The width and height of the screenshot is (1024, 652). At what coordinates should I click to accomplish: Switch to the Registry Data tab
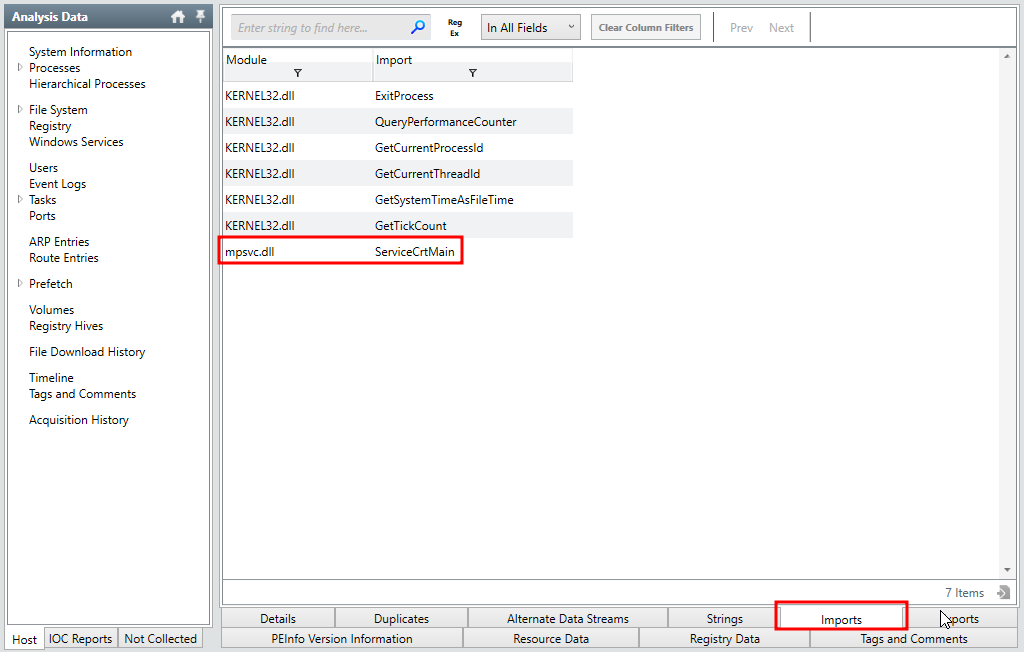724,639
